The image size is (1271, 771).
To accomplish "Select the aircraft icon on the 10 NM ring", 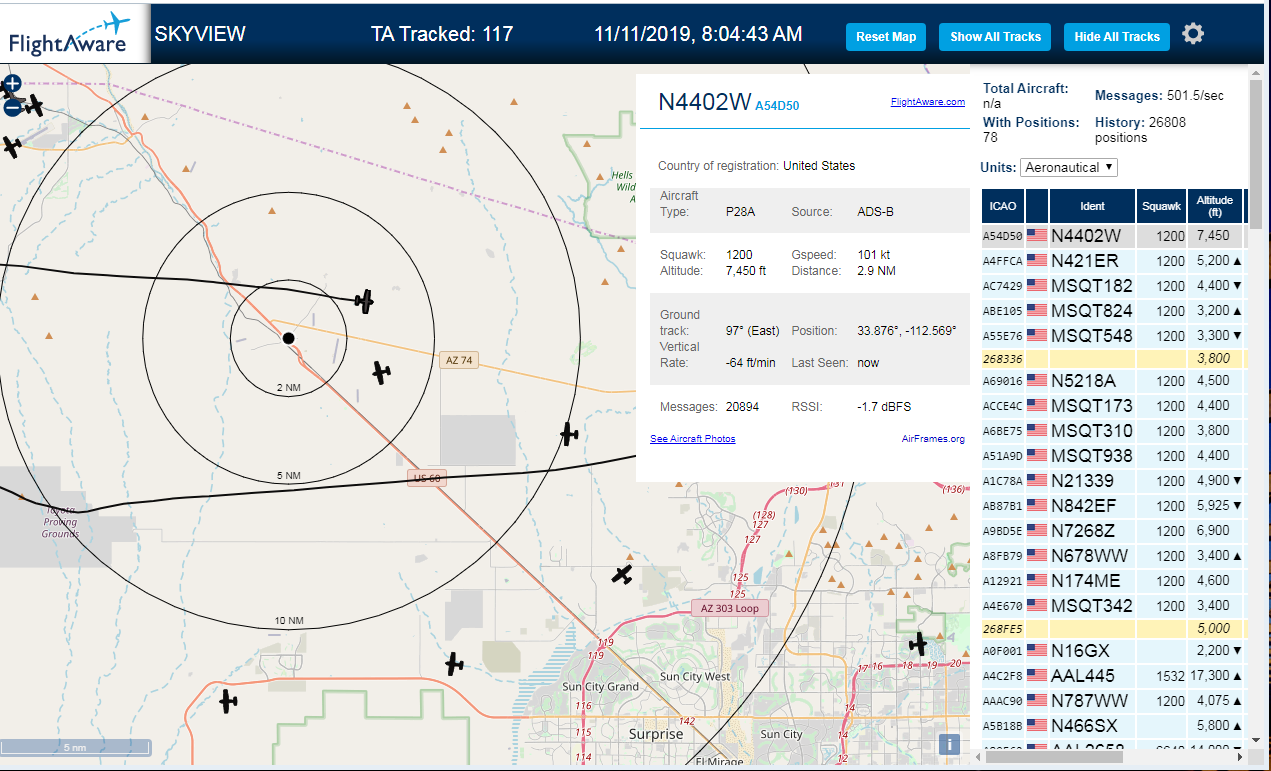I will (x=569, y=433).
